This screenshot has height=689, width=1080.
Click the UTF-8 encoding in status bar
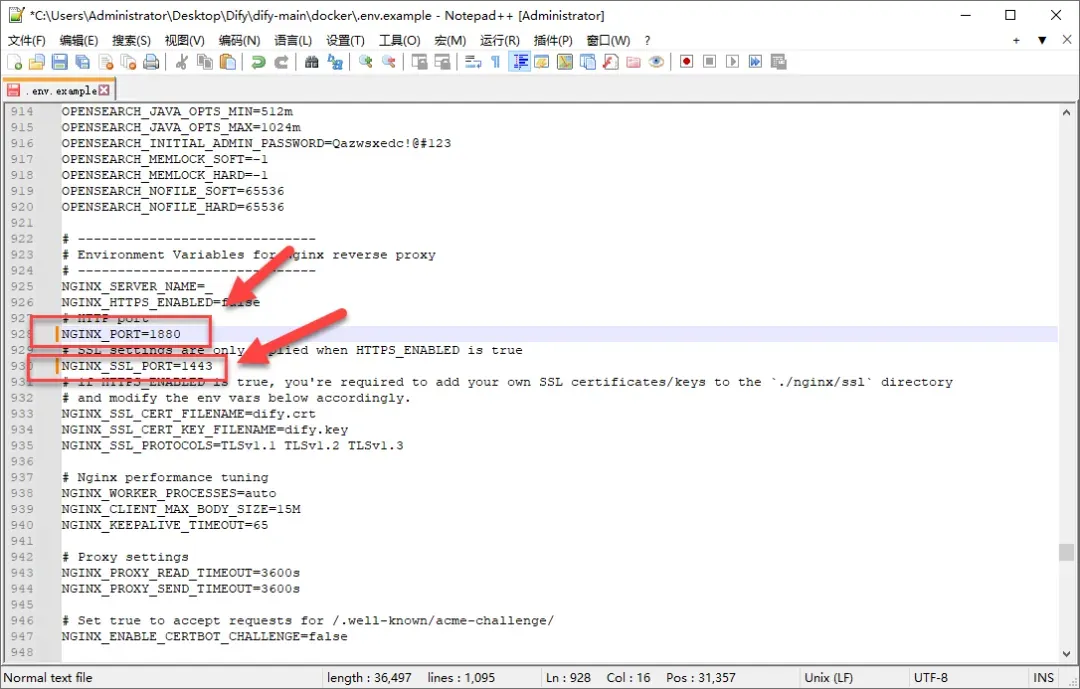click(x=930, y=677)
